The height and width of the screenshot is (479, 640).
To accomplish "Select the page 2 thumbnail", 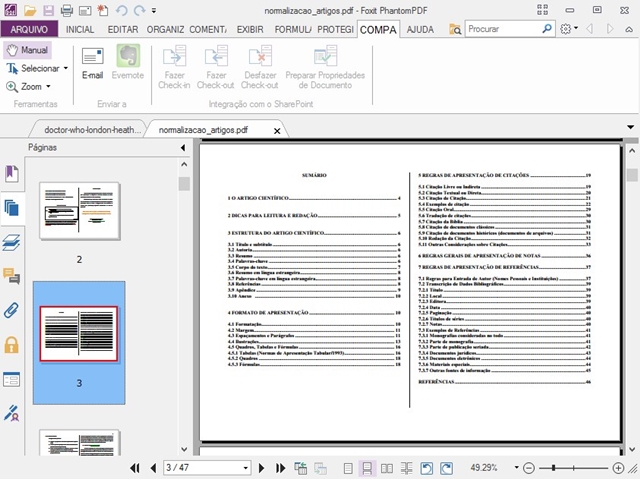I will click(80, 211).
